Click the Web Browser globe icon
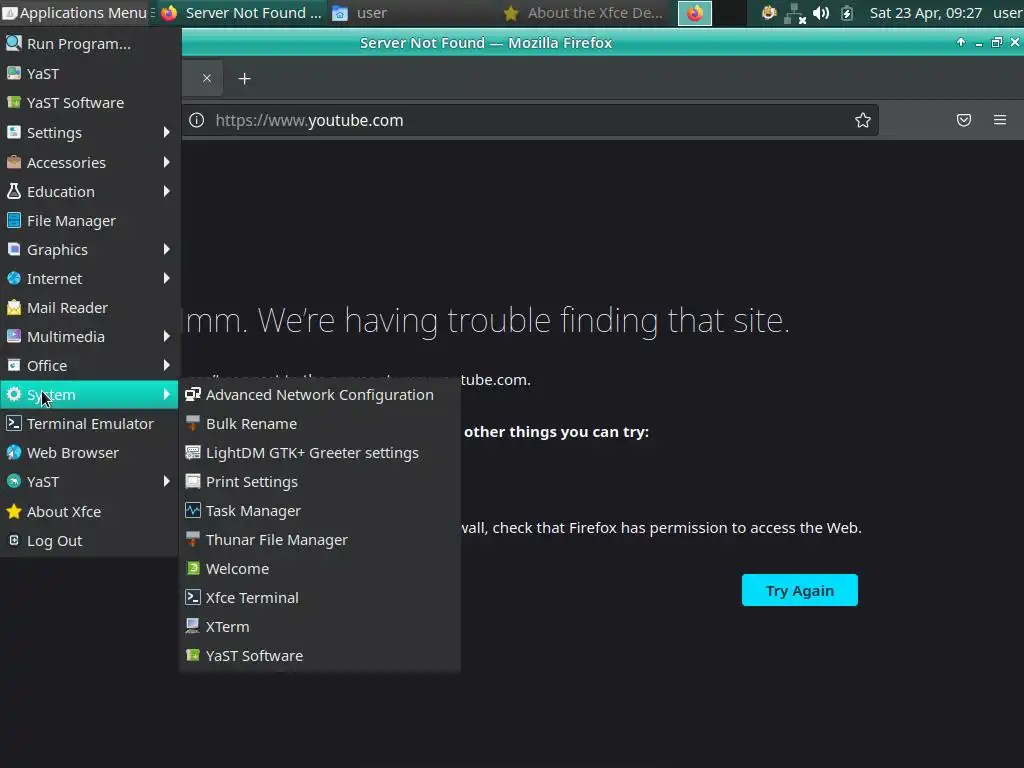1024x768 pixels. pyautogui.click(x=14, y=453)
